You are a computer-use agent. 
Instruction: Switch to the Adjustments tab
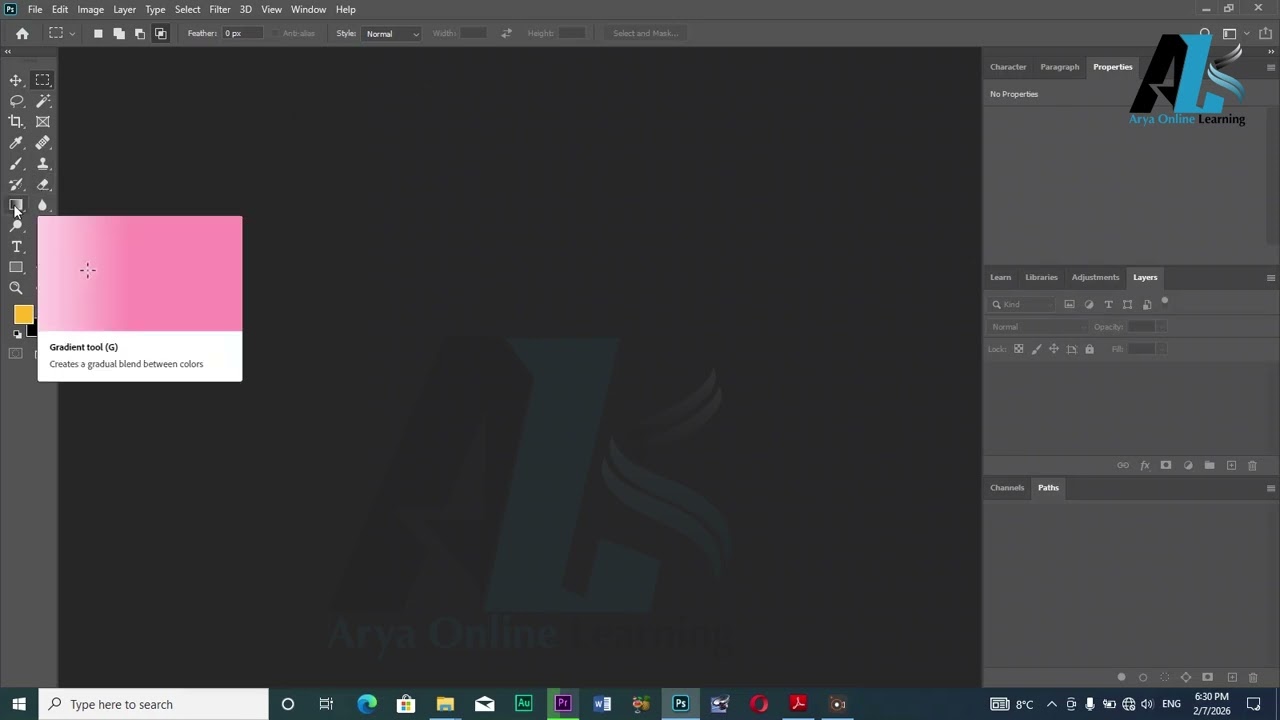pos(1095,277)
